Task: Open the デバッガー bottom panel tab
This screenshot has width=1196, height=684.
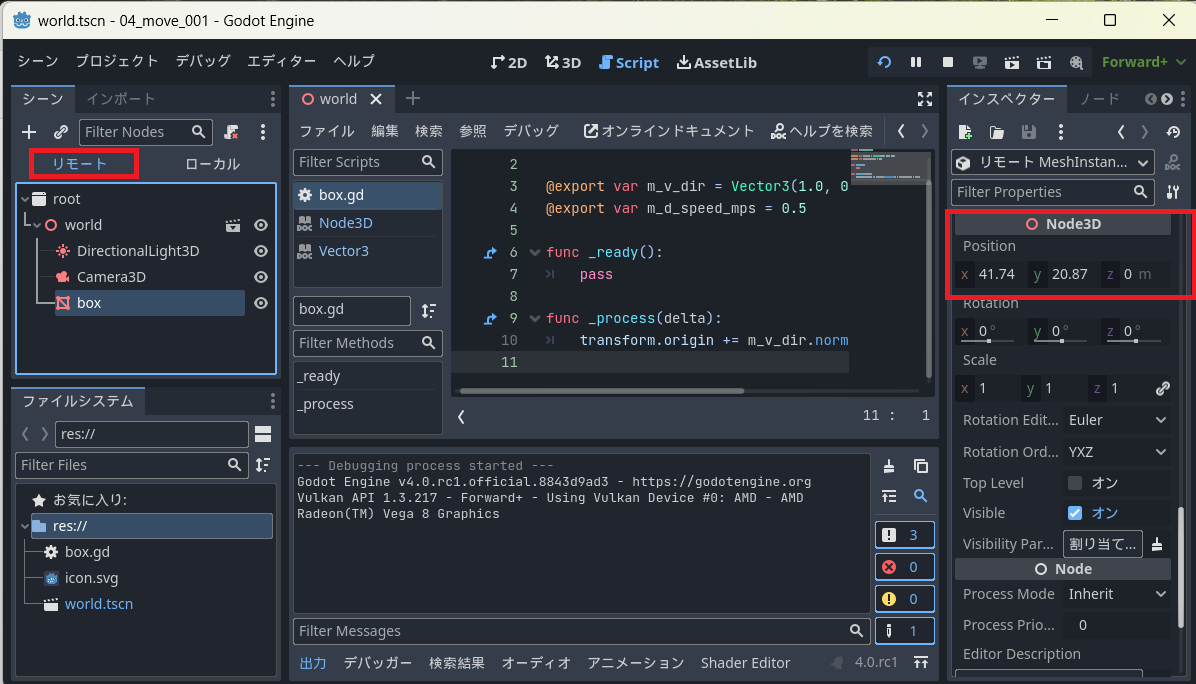Action: (x=378, y=663)
